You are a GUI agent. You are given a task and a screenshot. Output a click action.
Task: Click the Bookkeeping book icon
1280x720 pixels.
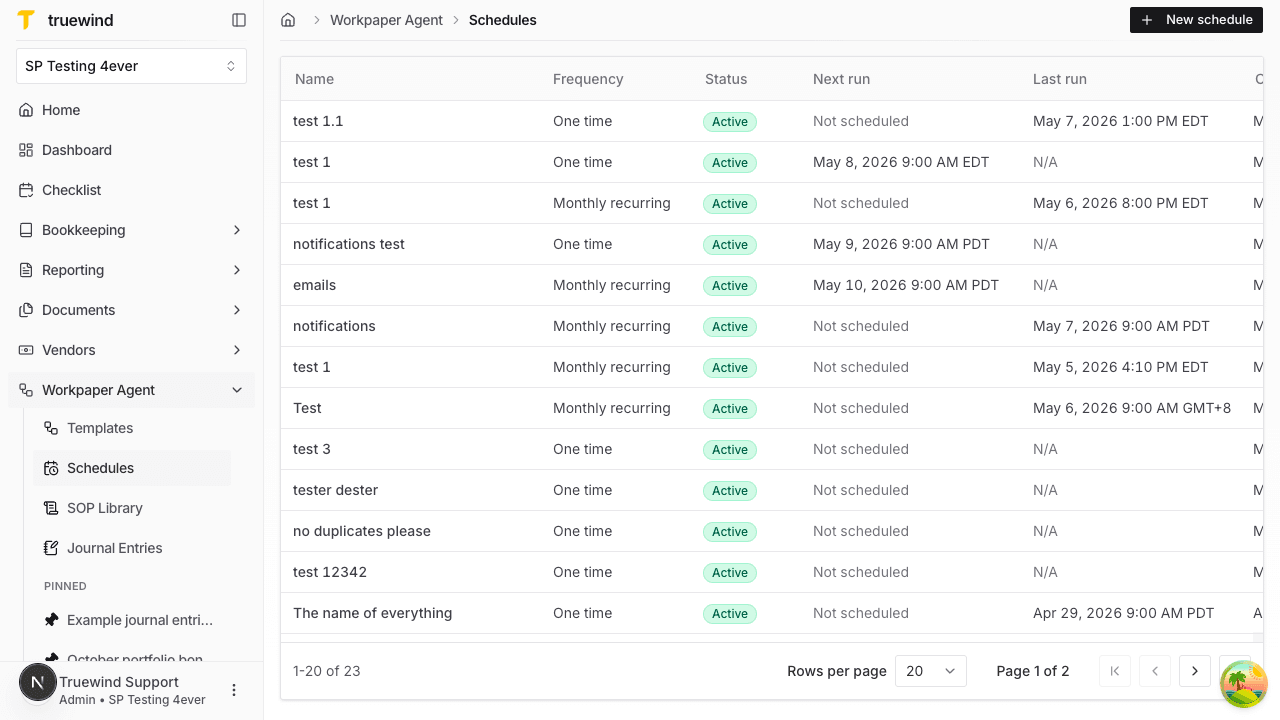26,230
